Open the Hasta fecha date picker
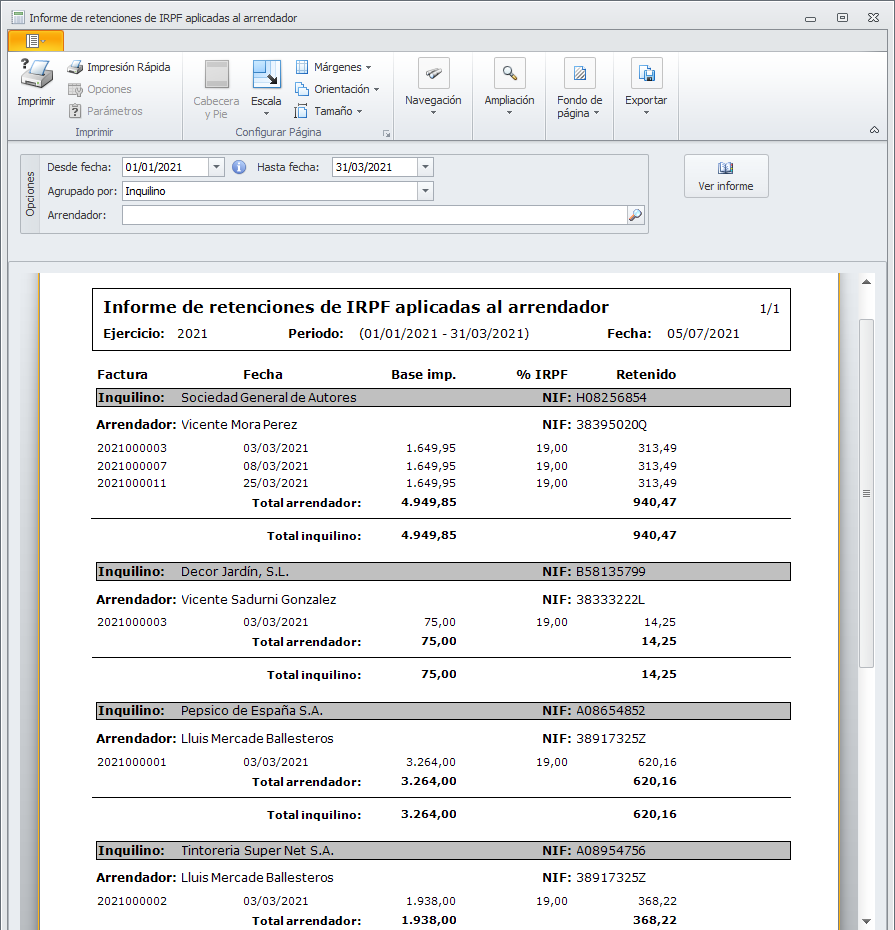Screen dimensions: 895x930 pos(425,167)
